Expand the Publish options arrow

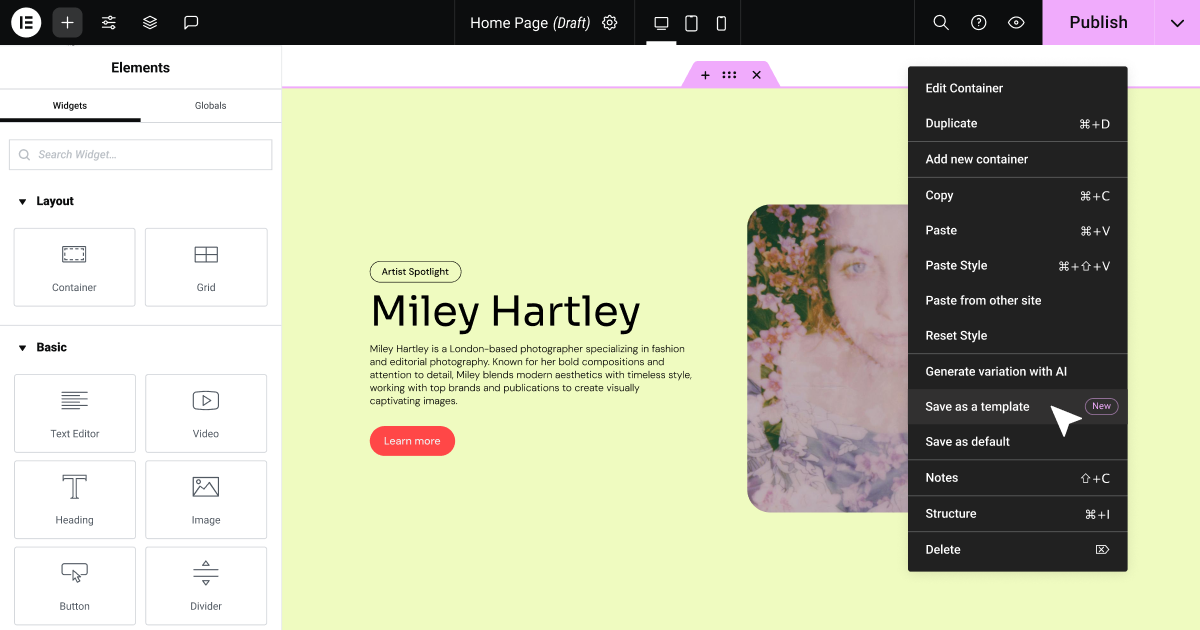click(x=1177, y=22)
